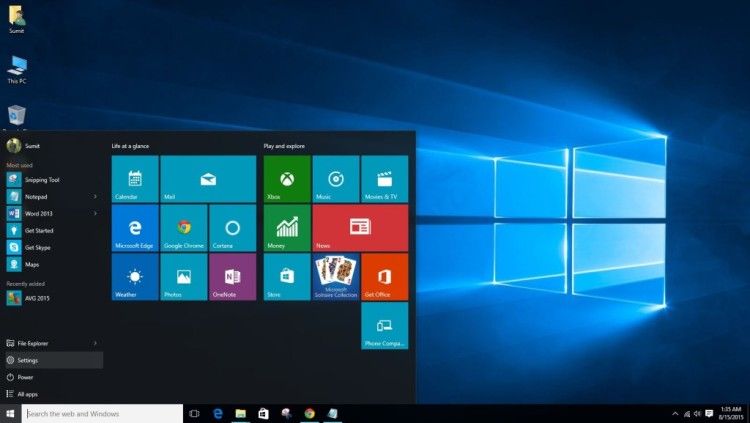Open the Calendar tile
Image resolution: width=750 pixels, height=423 pixels.
pos(135,179)
